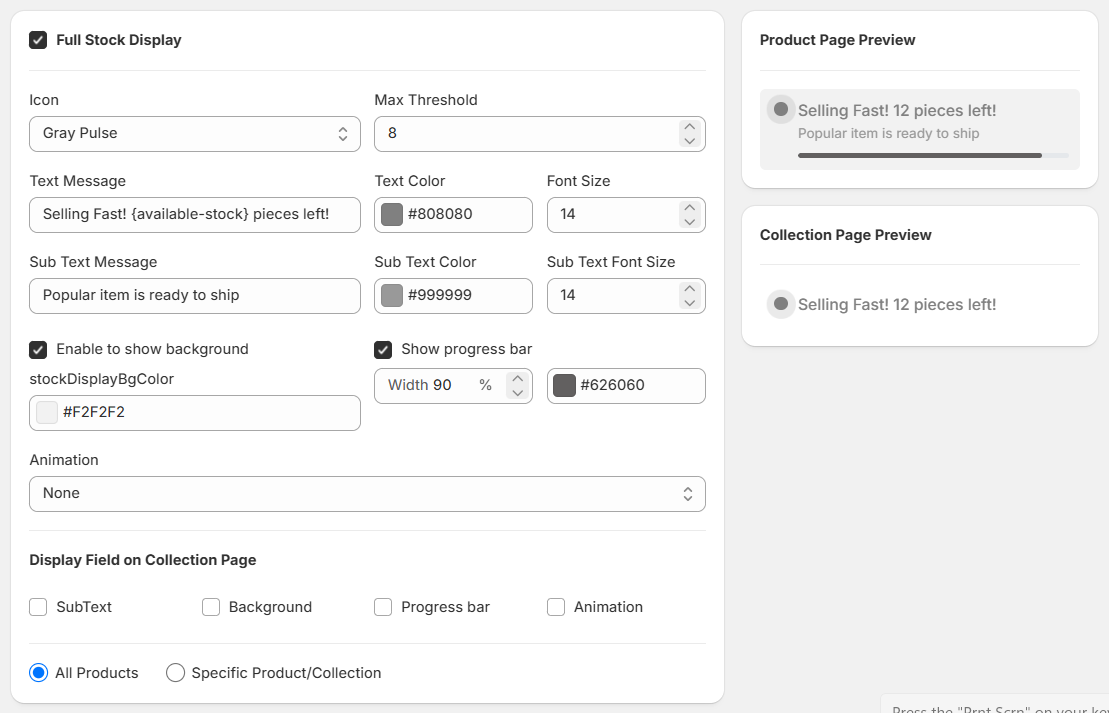This screenshot has height=713, width=1109.
Task: Click the Product Page Preview heading
Action: tap(837, 40)
